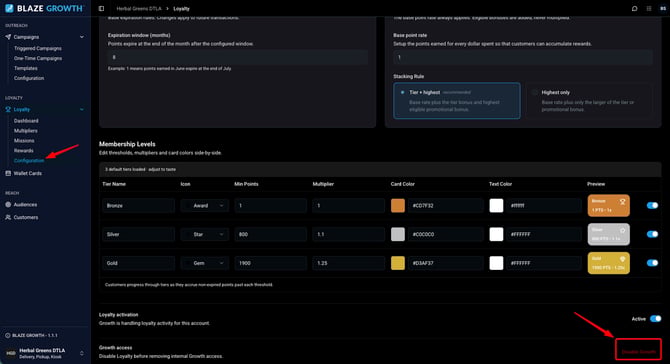Open the Wallet Cards link

click(x=27, y=173)
